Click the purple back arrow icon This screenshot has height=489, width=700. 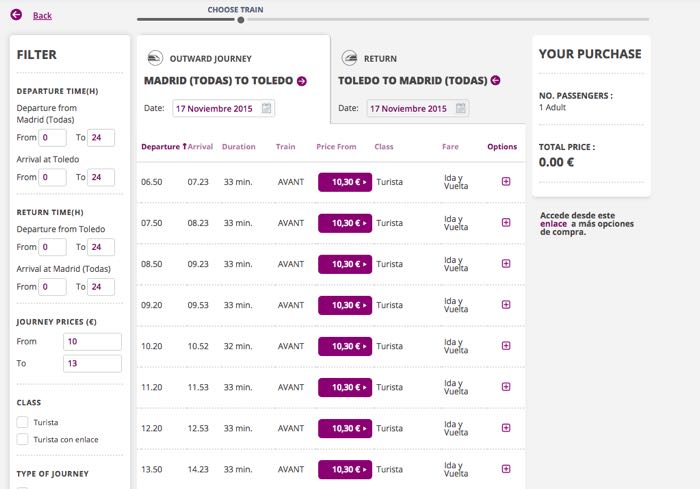pyautogui.click(x=16, y=15)
